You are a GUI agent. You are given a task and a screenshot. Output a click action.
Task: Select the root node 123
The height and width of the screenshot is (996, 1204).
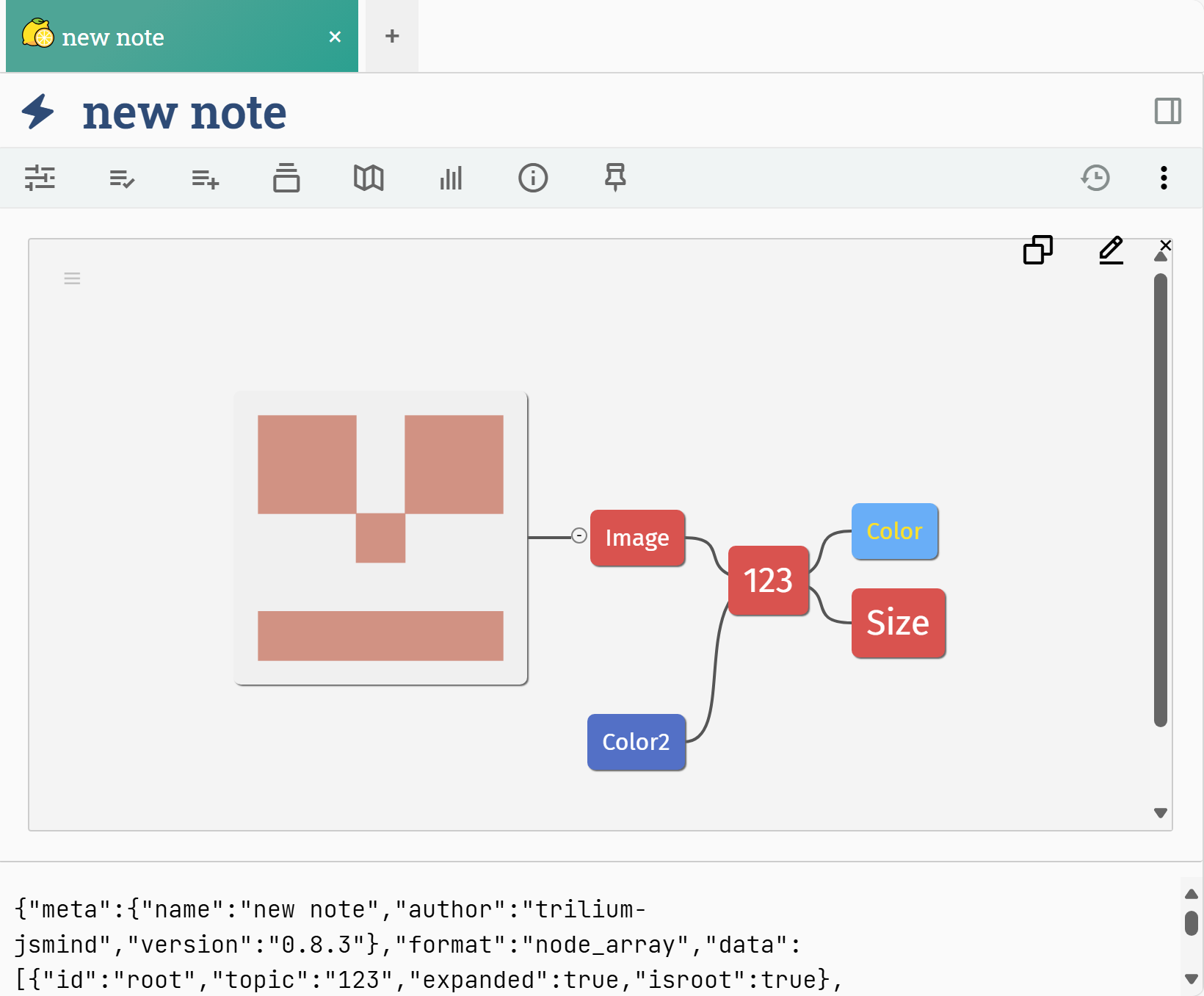(x=768, y=580)
